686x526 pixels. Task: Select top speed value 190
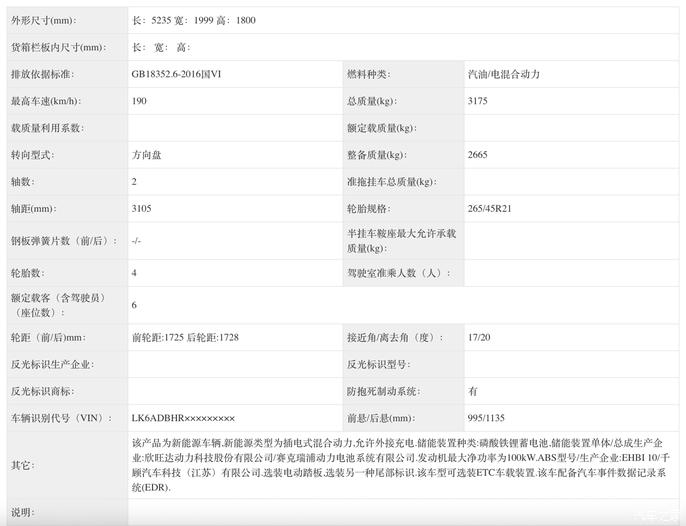coord(139,101)
